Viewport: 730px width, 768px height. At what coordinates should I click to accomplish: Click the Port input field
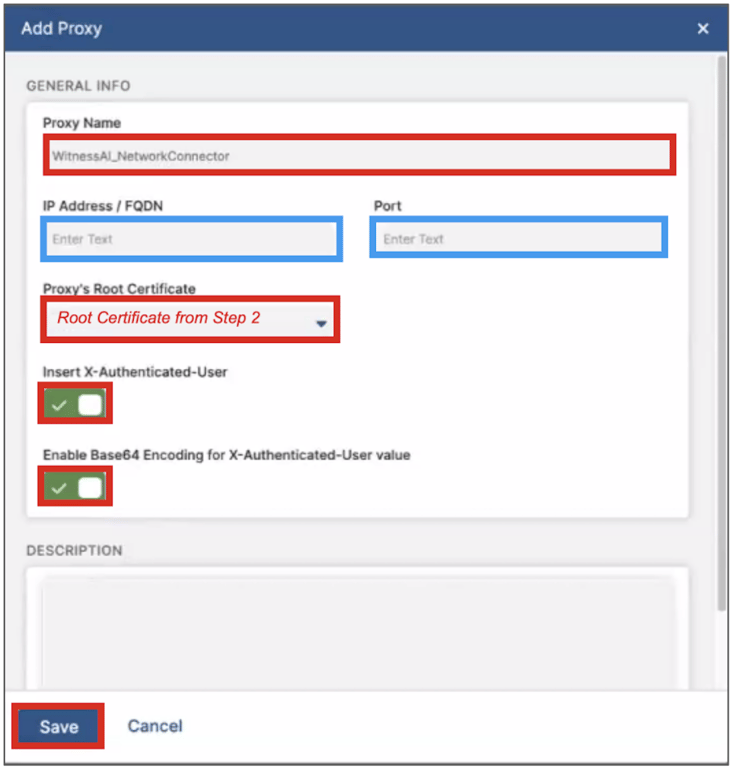[x=518, y=239]
